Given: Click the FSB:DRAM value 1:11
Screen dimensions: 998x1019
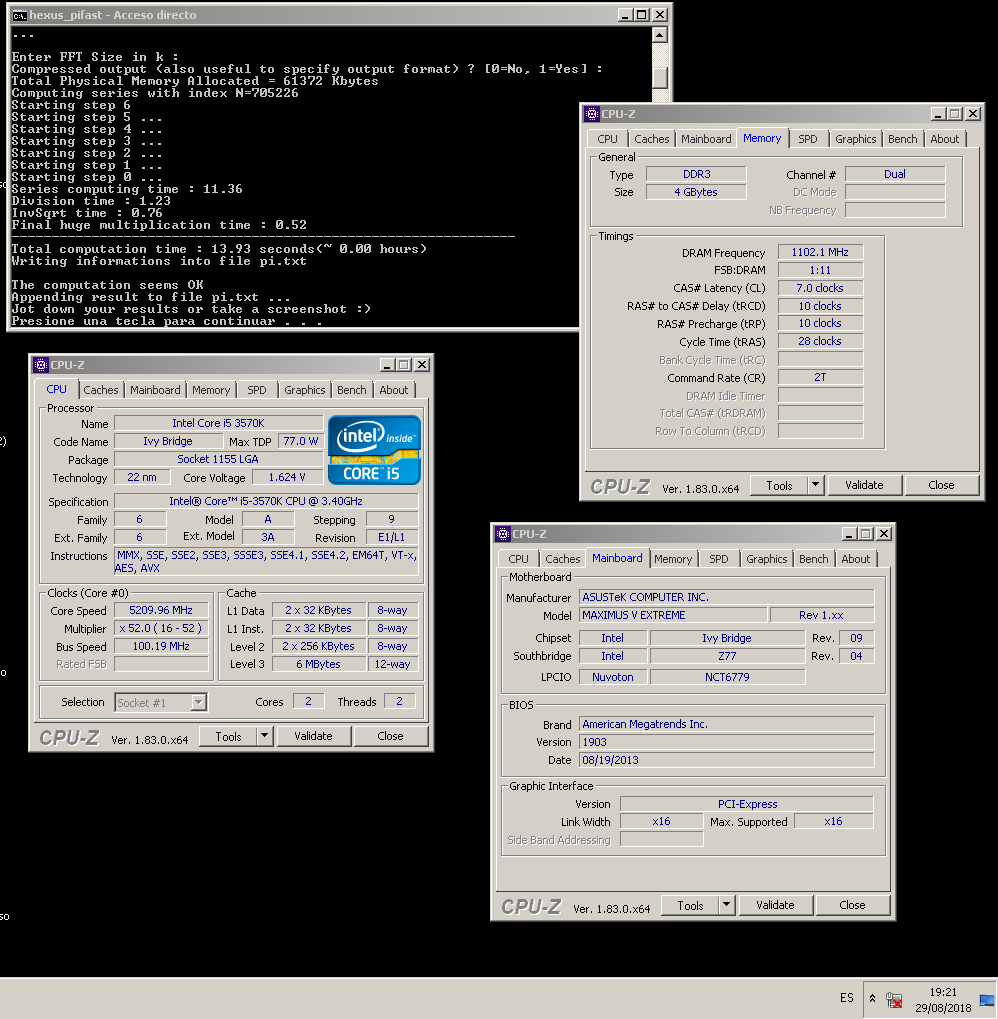Looking at the screenshot, I should pos(820,270).
